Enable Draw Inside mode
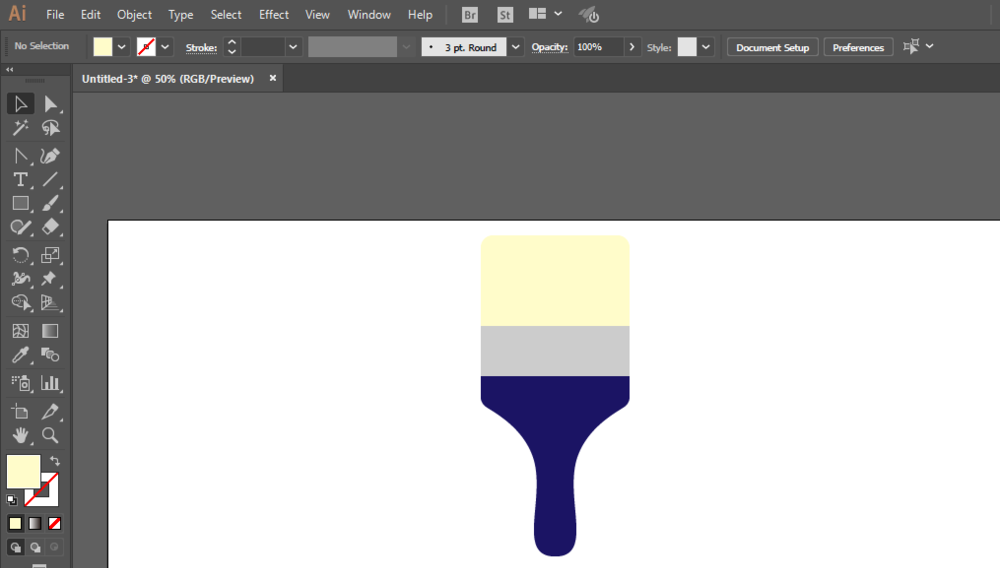This screenshot has width=1000, height=568. click(55, 548)
